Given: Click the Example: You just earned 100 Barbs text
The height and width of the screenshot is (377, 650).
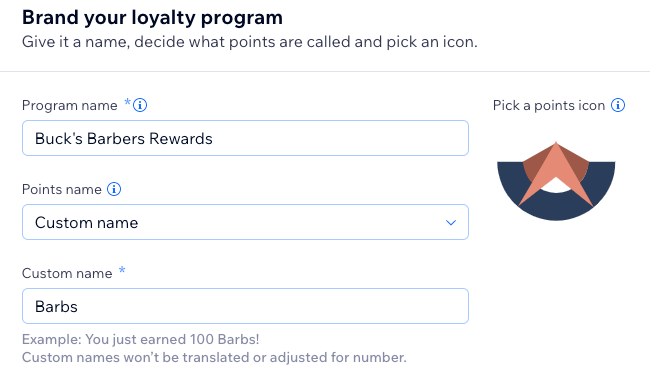Looking at the screenshot, I should (141, 339).
